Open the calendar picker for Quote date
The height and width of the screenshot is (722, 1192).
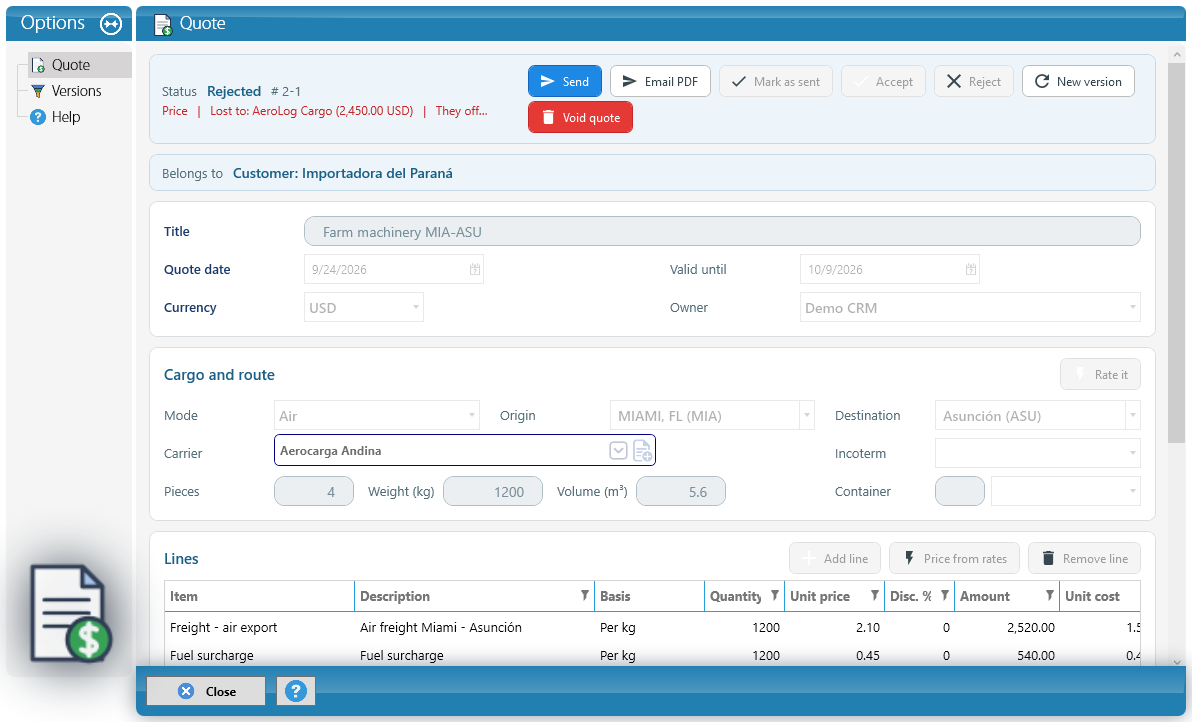[474, 269]
